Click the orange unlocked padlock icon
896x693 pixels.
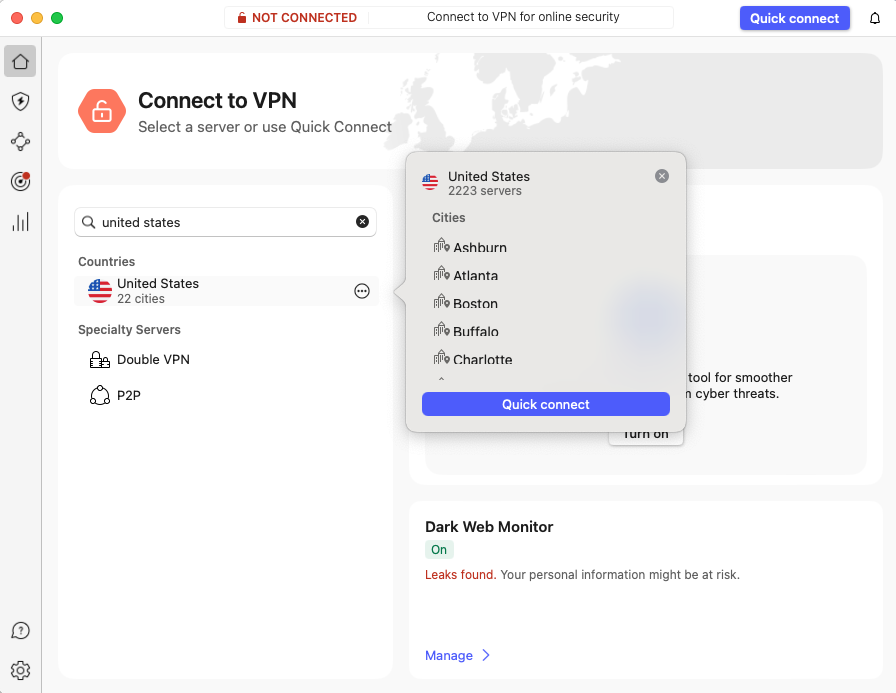pos(102,111)
